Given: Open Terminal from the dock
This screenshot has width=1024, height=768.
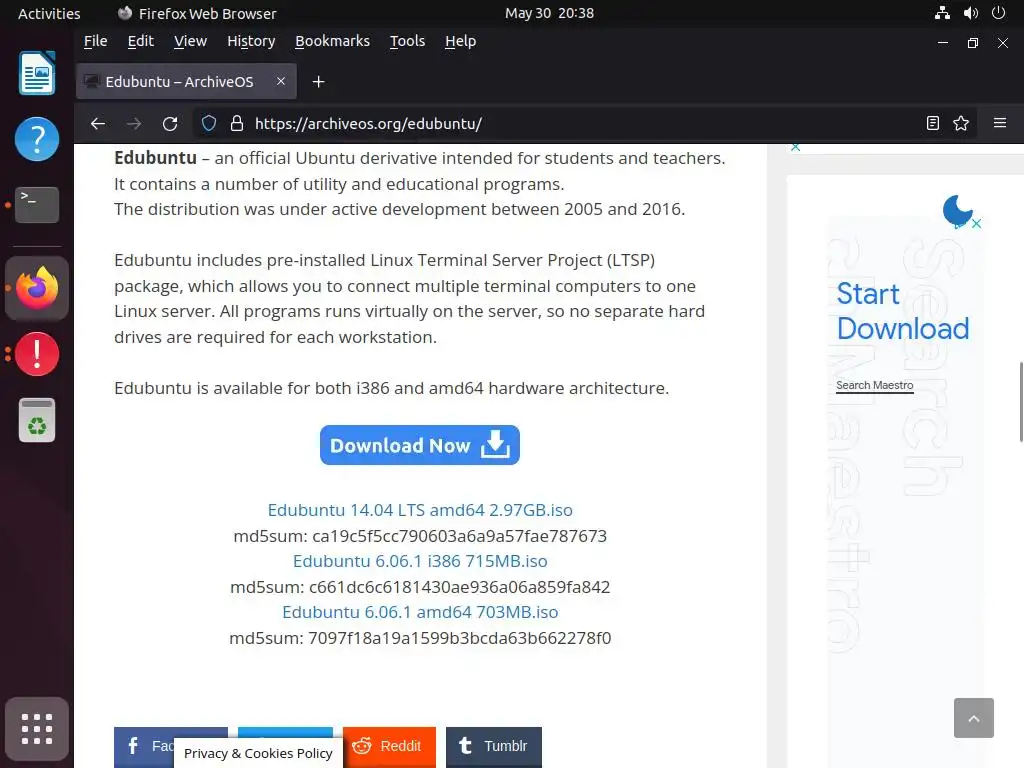Looking at the screenshot, I should pyautogui.click(x=37, y=204).
